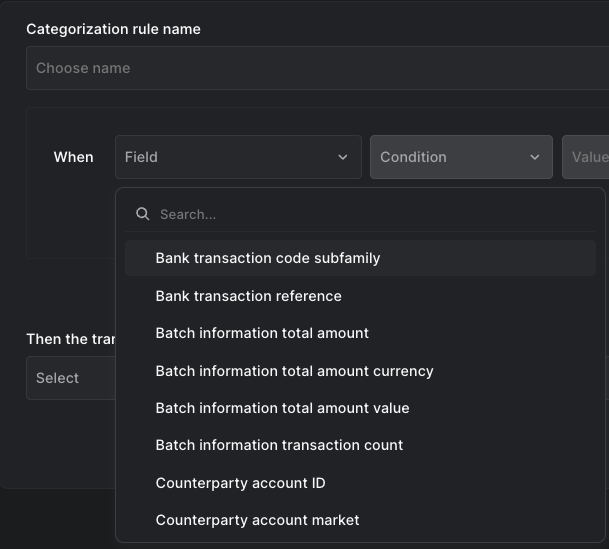Select Bank transaction code subfamily option

click(x=268, y=258)
